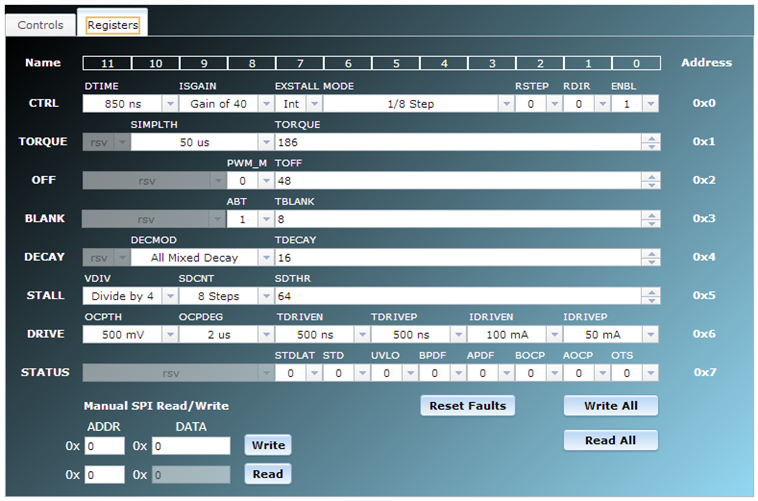Click the SDTHR value spinner arrows
758x501 pixels.
tap(651, 296)
